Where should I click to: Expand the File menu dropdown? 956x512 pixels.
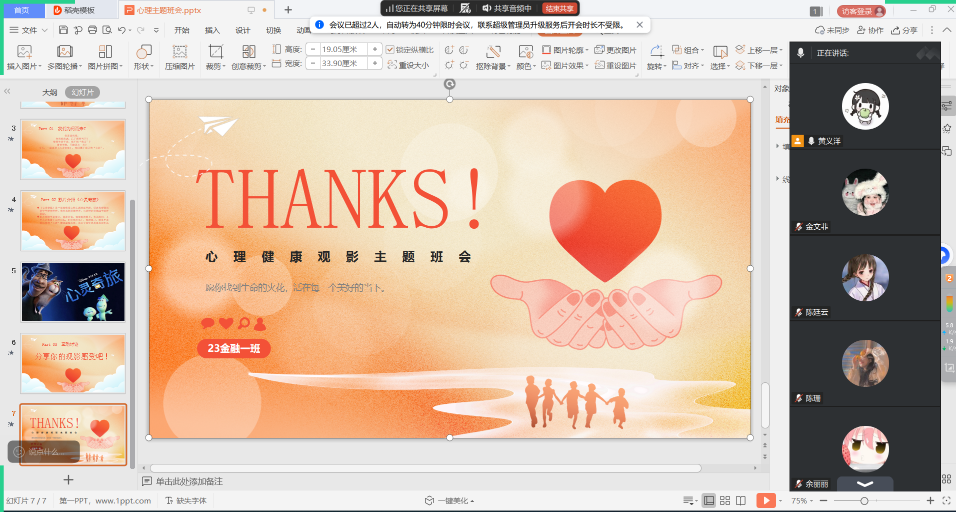point(28,30)
